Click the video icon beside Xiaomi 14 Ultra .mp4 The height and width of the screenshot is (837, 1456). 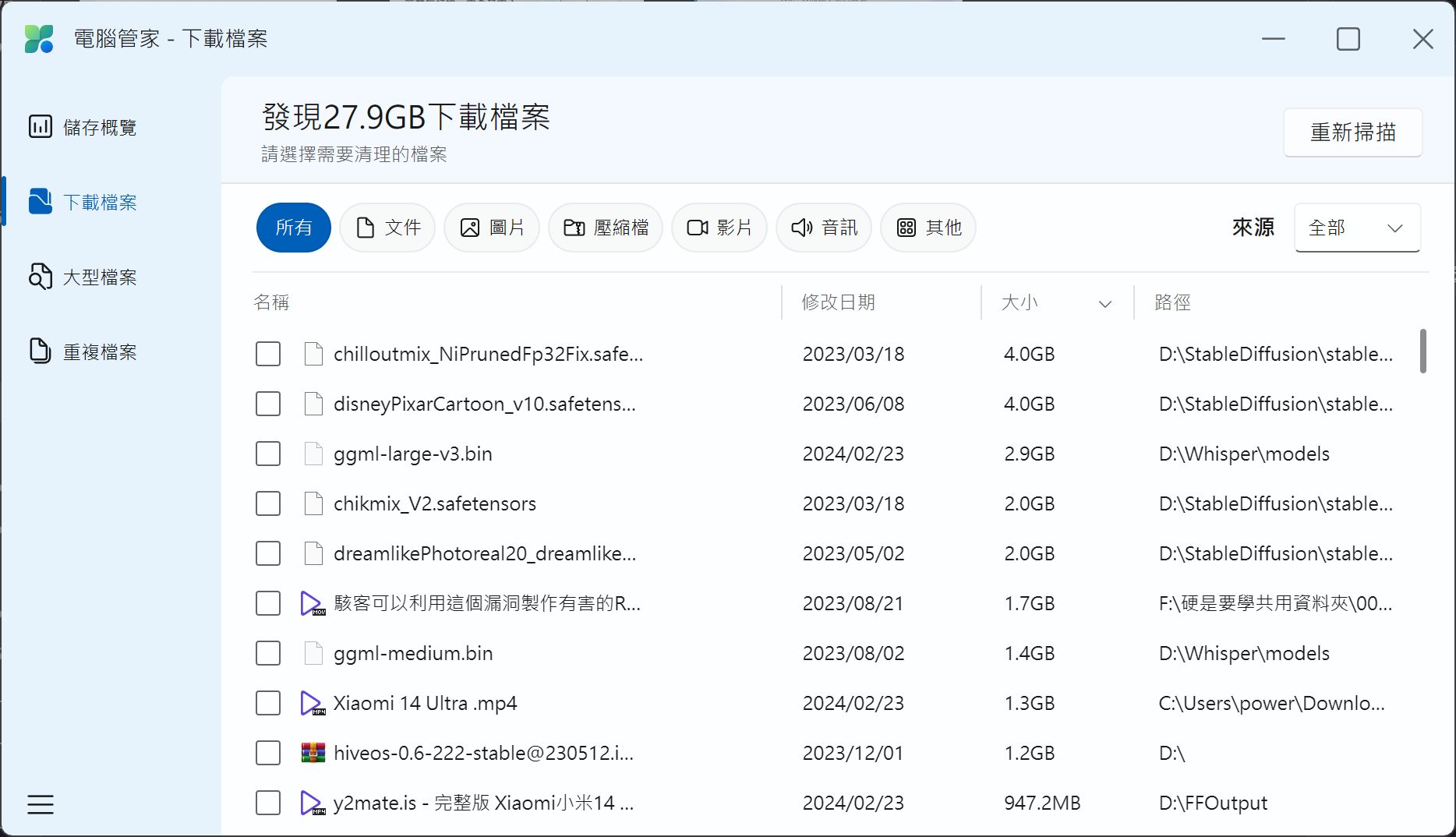(x=312, y=703)
